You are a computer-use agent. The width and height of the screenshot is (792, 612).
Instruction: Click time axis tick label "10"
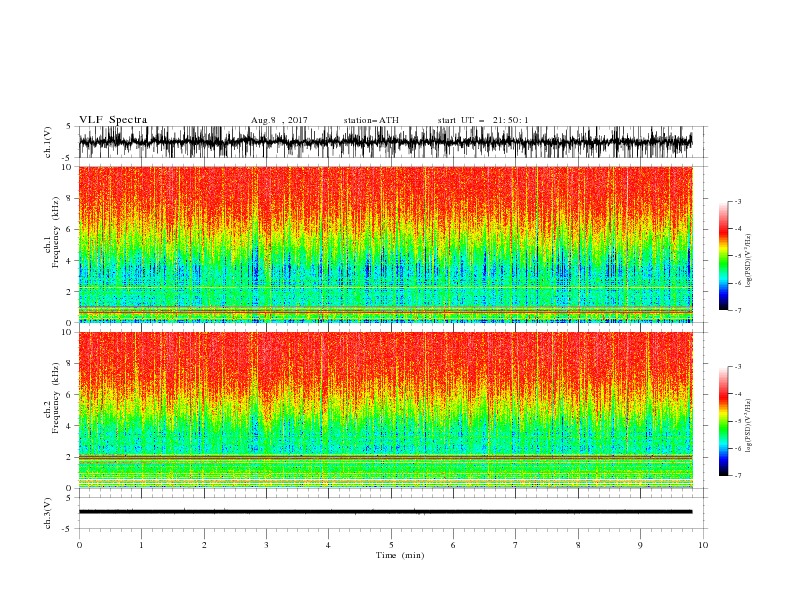[x=703, y=545]
